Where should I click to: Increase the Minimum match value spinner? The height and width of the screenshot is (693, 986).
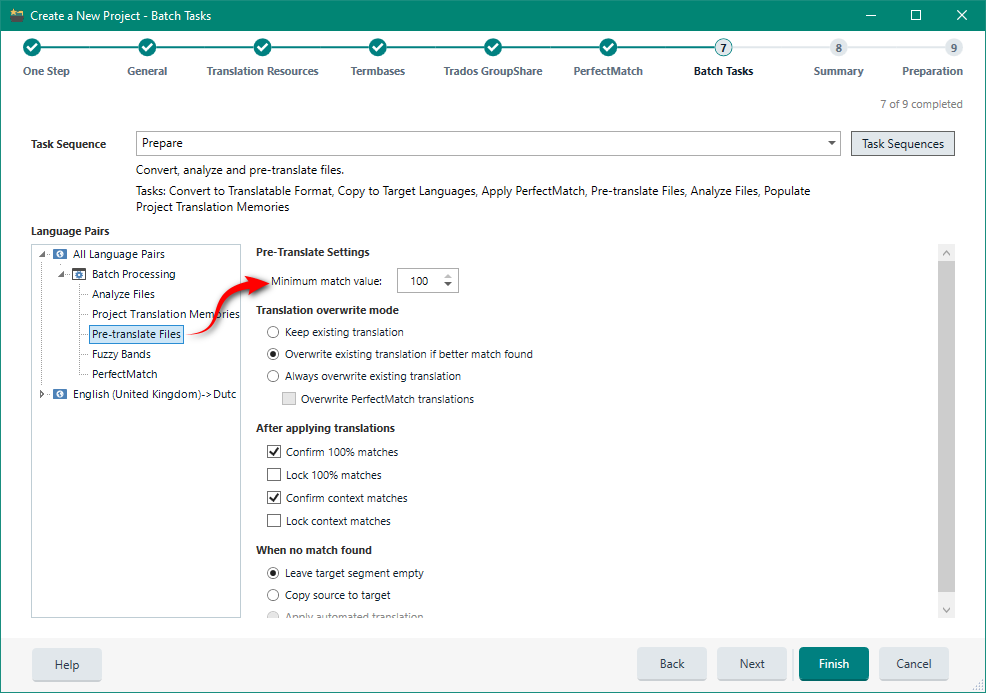click(x=448, y=275)
